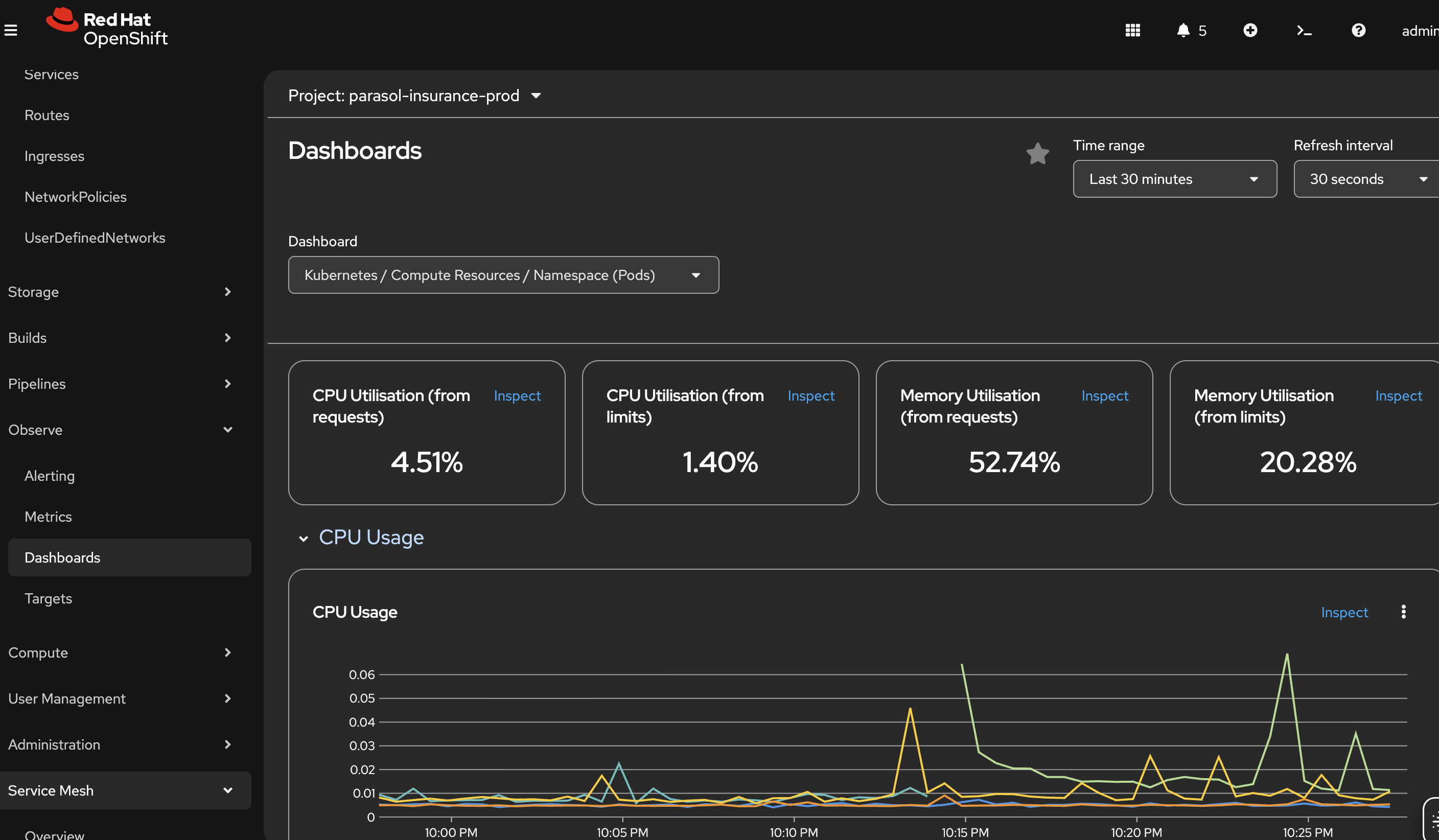Screen dimensions: 1439x840
Task: Open the Project parasol-insurance-prod selector
Action: pos(413,96)
